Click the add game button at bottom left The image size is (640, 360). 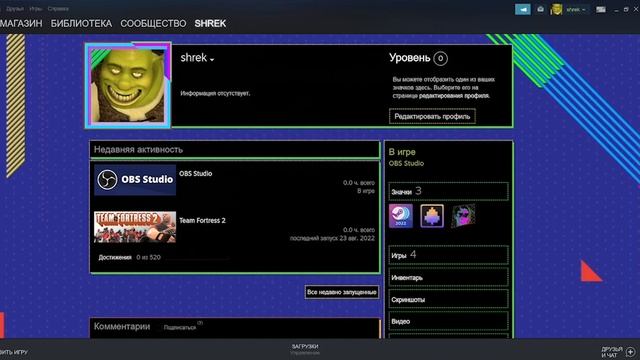click(x=14, y=352)
